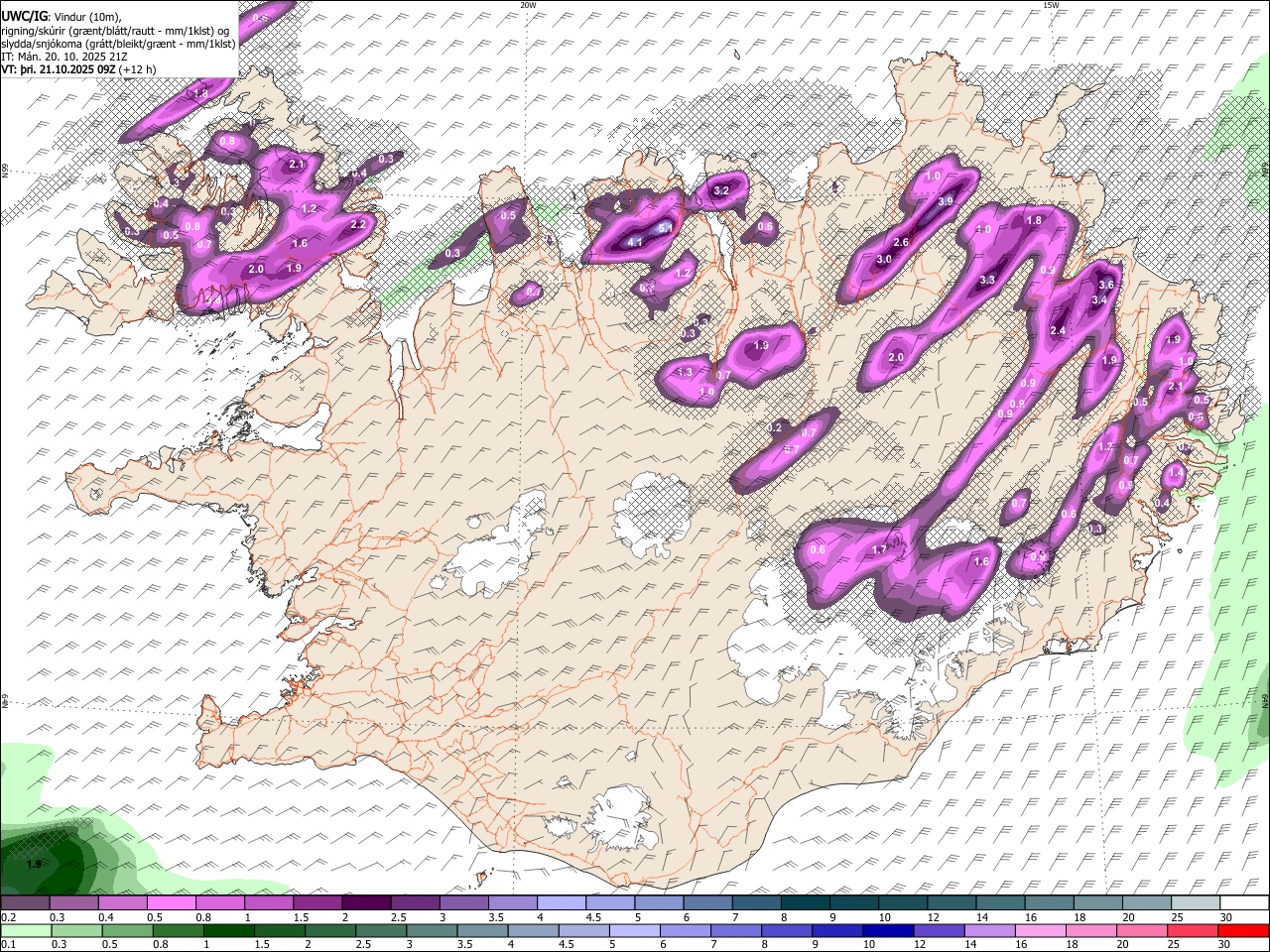The width and height of the screenshot is (1270, 952).
Task: Click the 3.2 snowfall value
Action: [721, 190]
